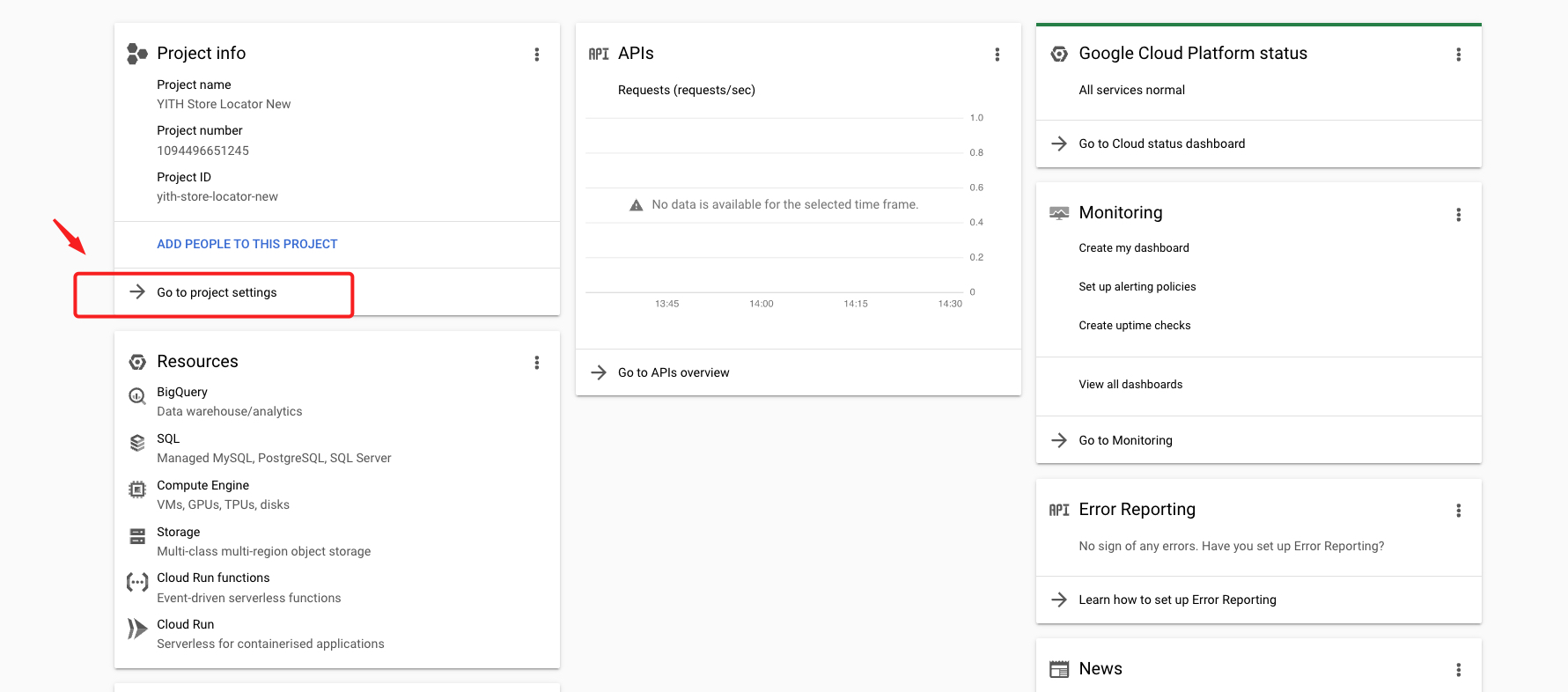The image size is (1568, 692).
Task: Open News card three-dot menu
Action: [1458, 670]
